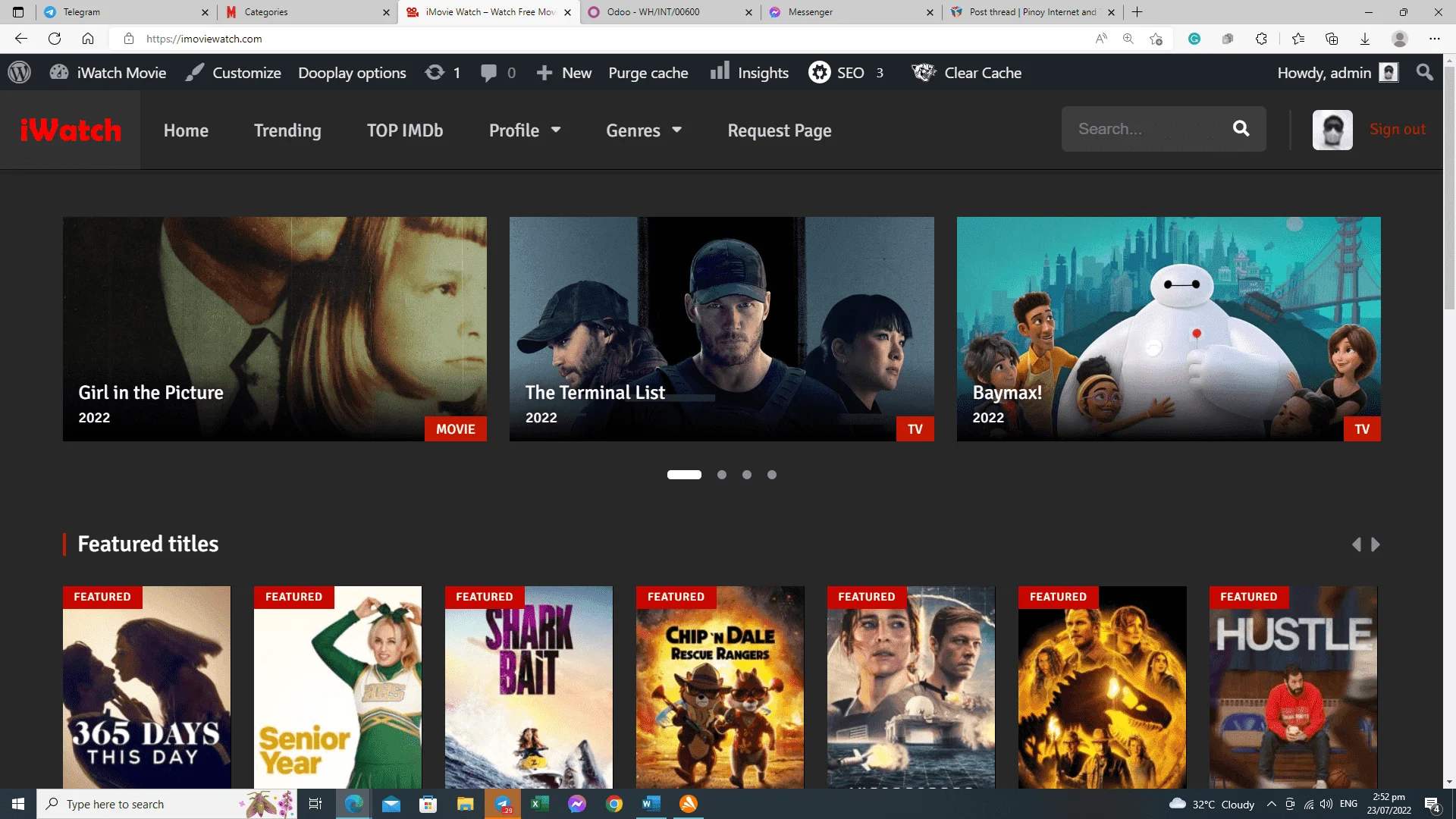Open the Senior Year featured poster
Image resolution: width=1456 pixels, height=819 pixels.
coord(337,687)
